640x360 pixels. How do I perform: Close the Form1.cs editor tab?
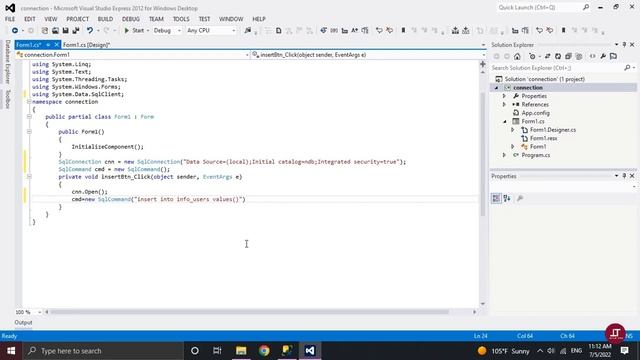pyautogui.click(x=57, y=44)
